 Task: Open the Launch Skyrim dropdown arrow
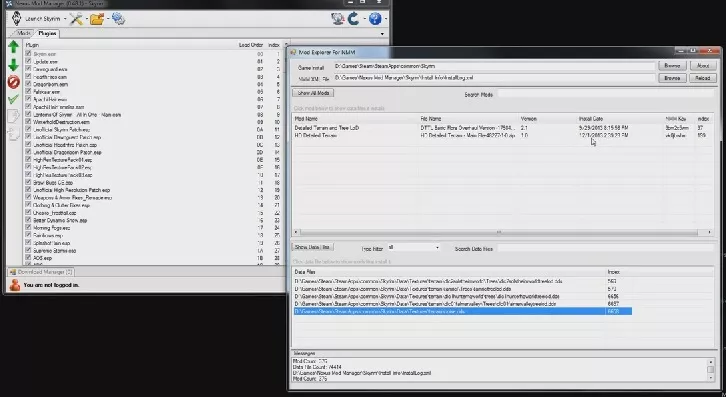click(x=65, y=19)
